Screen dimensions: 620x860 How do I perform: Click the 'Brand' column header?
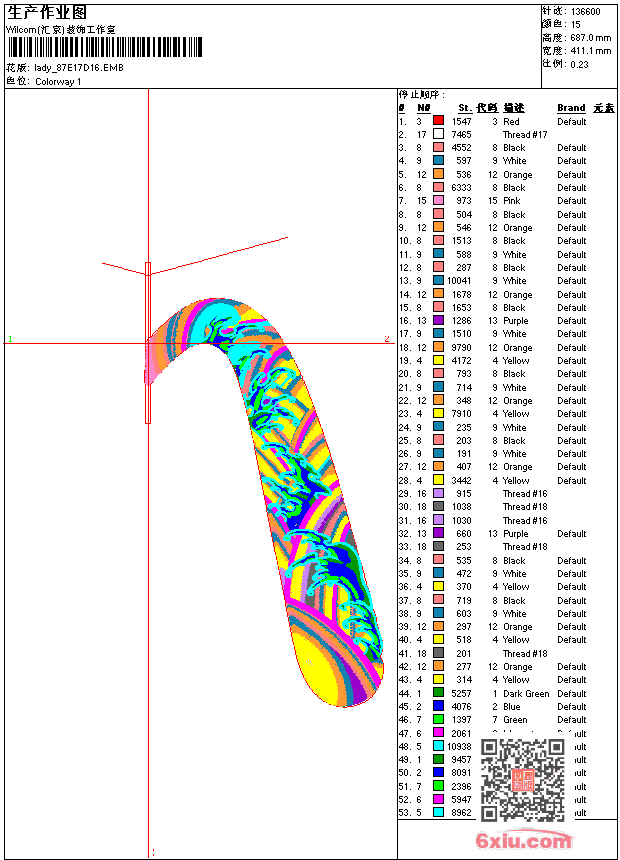click(571, 108)
